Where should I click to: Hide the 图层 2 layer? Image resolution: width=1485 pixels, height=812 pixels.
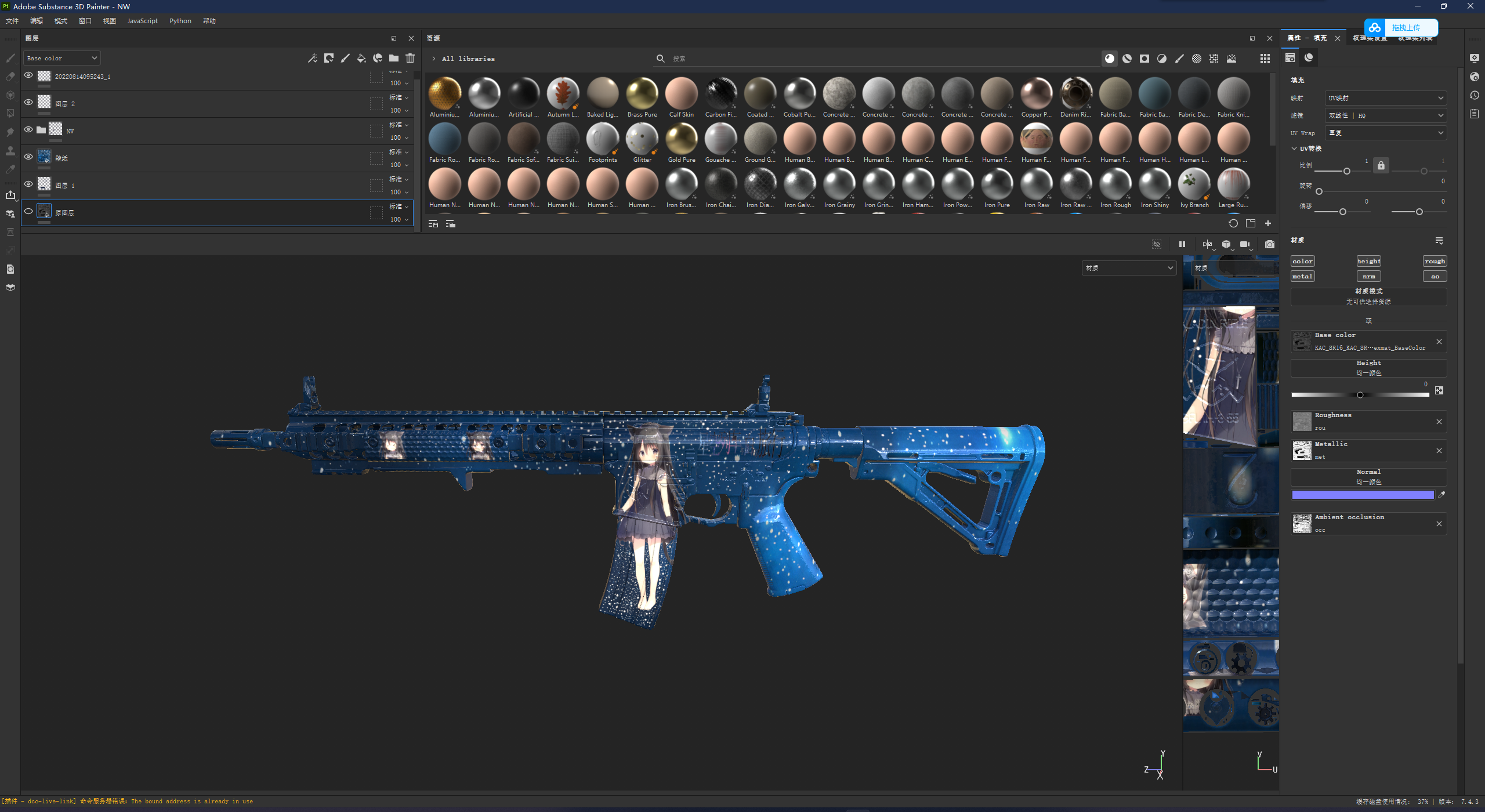pyautogui.click(x=28, y=102)
